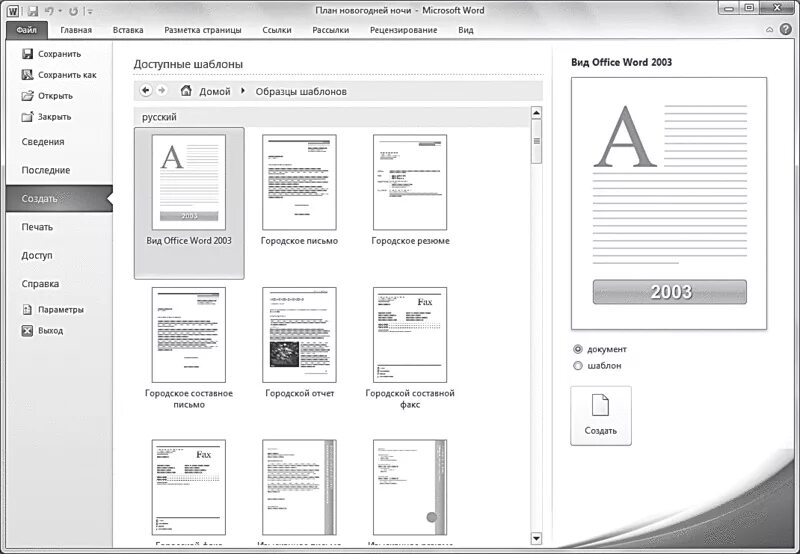The height and width of the screenshot is (554, 800).
Task: Expand the breadcrumb arrow after Домой
Action: point(243,91)
